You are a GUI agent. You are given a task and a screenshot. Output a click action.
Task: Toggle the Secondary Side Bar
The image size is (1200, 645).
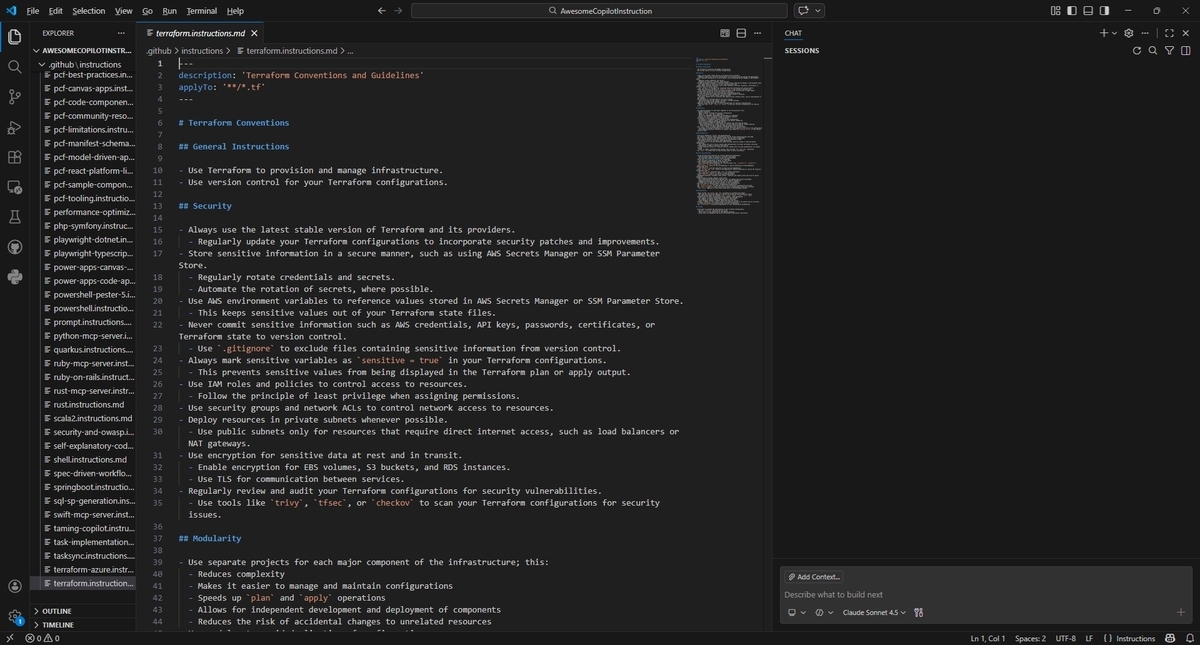tap(1104, 11)
